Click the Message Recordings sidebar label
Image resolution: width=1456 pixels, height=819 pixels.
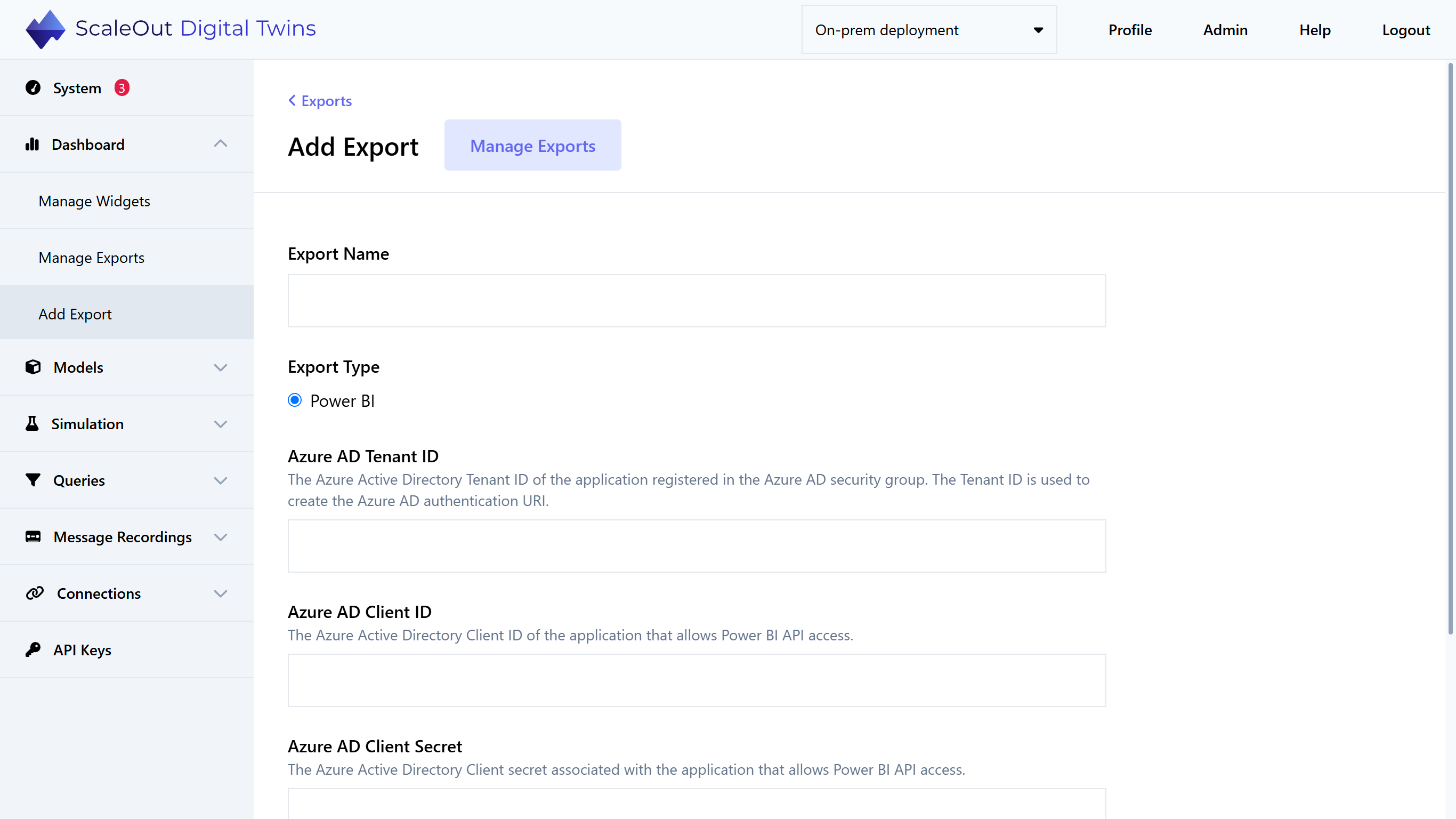122,537
